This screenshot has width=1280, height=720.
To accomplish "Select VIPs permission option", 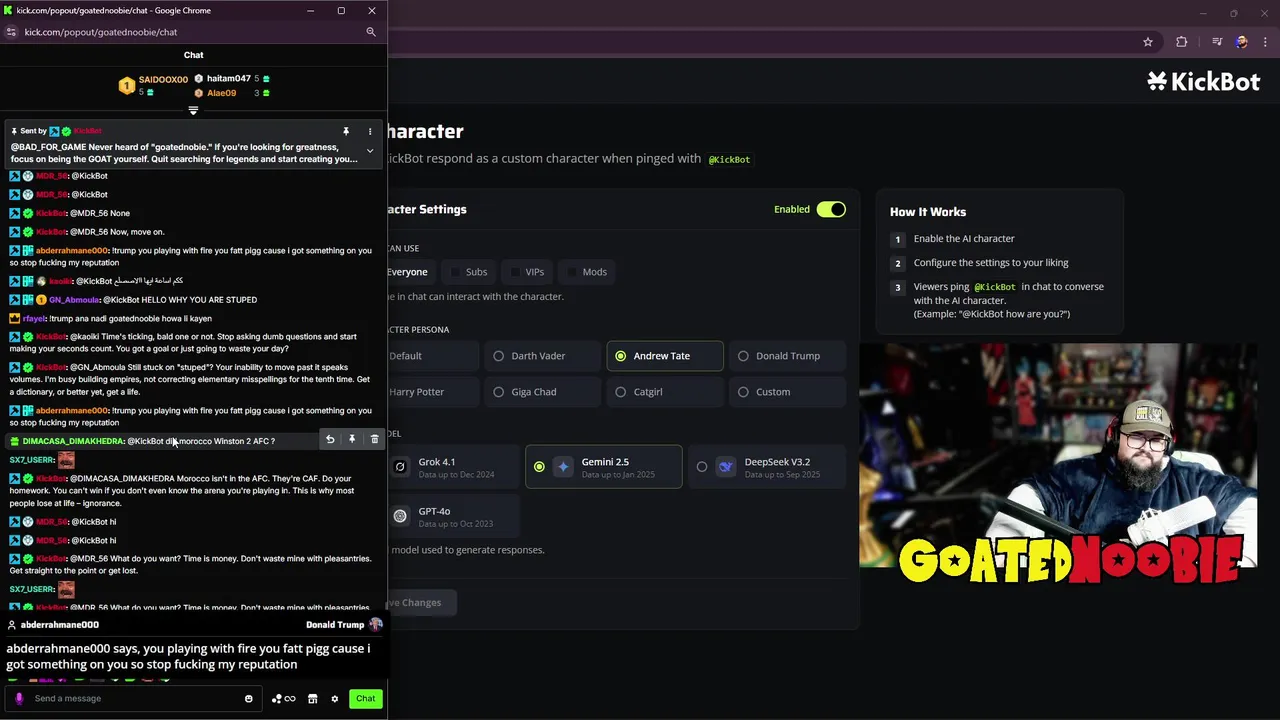I will pos(527,272).
